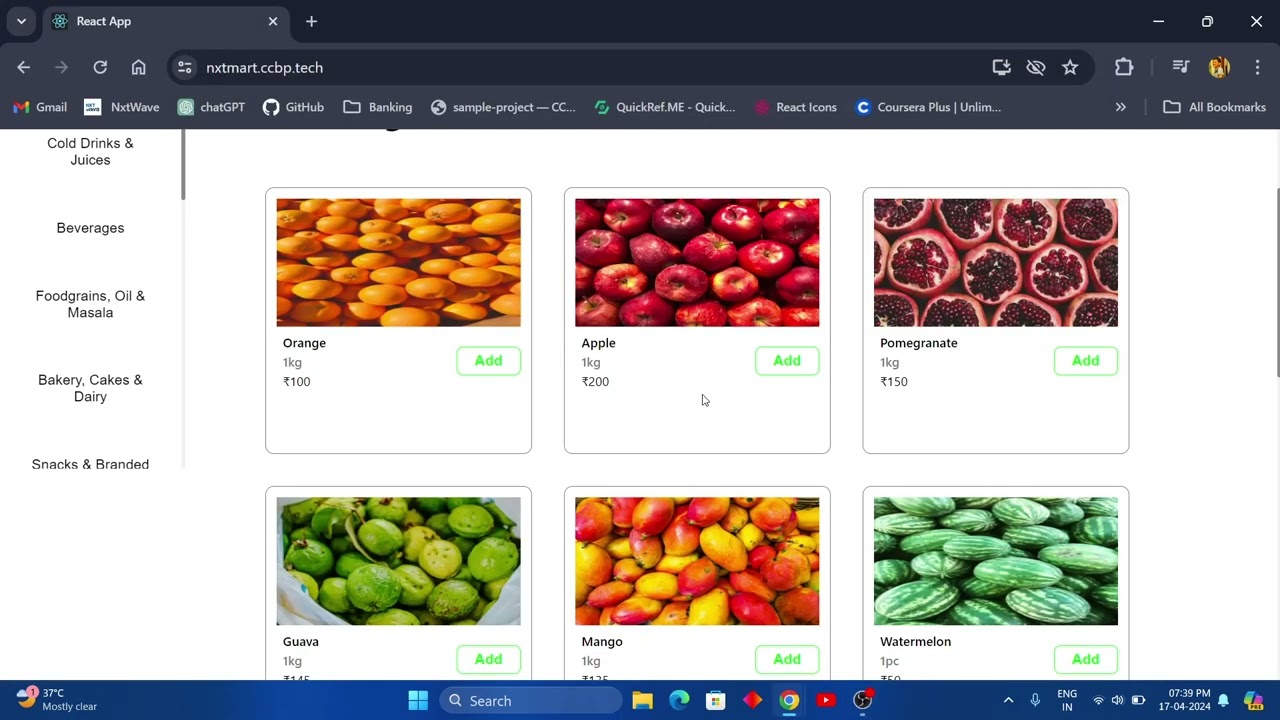Open the weather widget showing 37°C
This screenshot has height=720, width=1280.
click(x=58, y=700)
